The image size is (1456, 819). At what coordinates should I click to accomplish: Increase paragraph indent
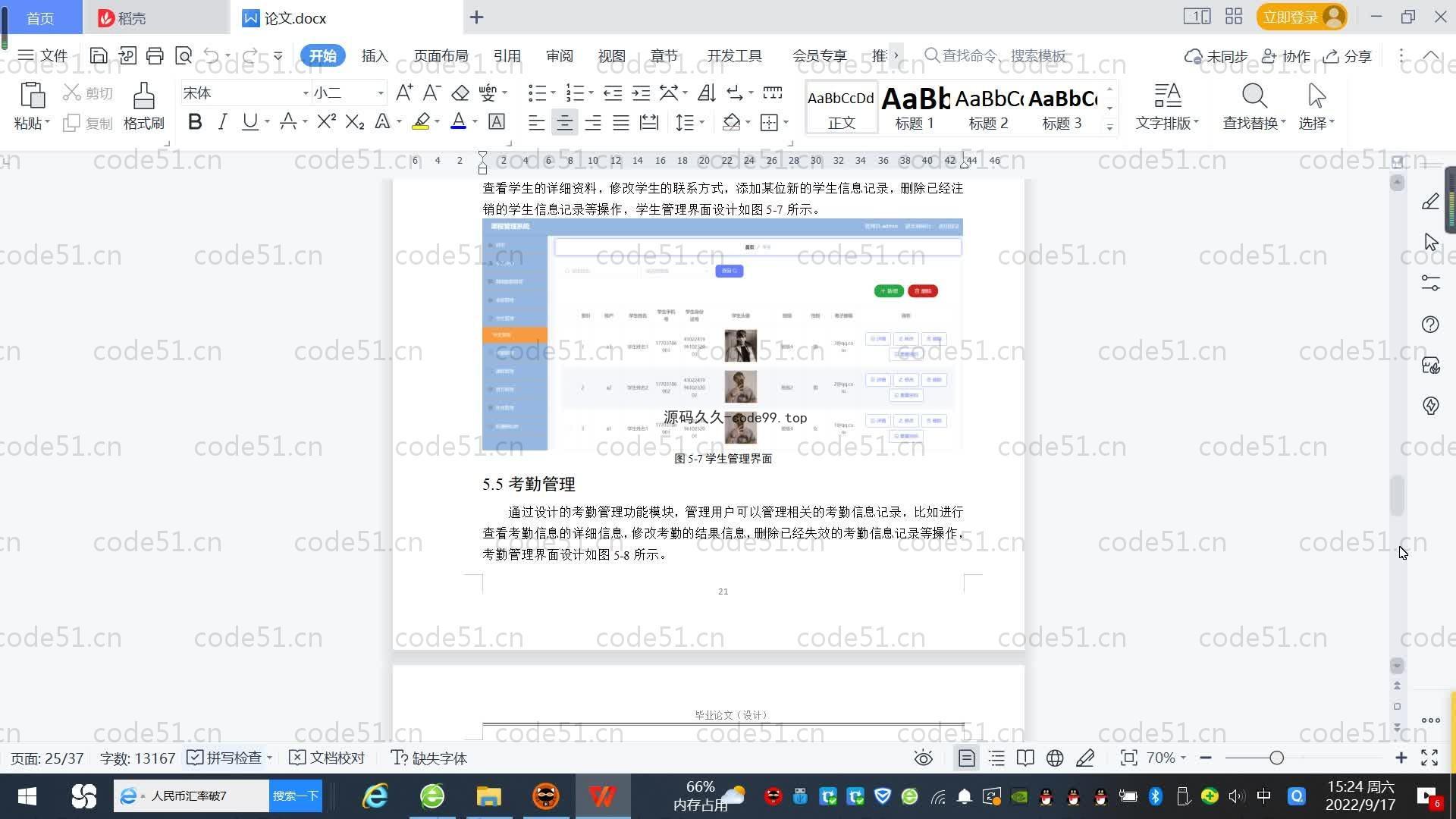pyautogui.click(x=641, y=93)
